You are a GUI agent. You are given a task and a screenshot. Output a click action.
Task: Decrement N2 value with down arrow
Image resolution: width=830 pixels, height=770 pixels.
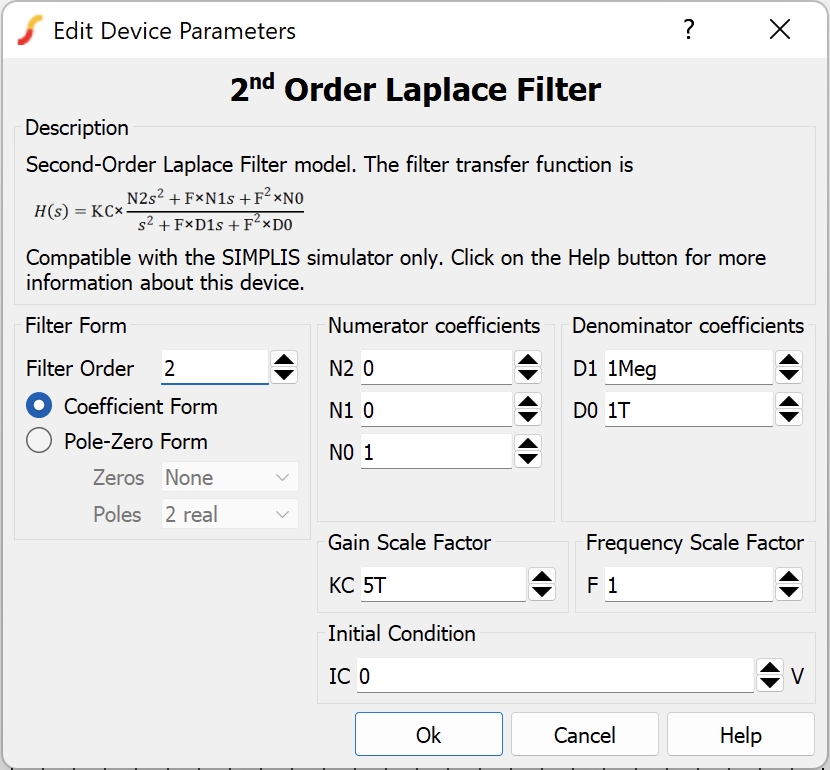[528, 375]
